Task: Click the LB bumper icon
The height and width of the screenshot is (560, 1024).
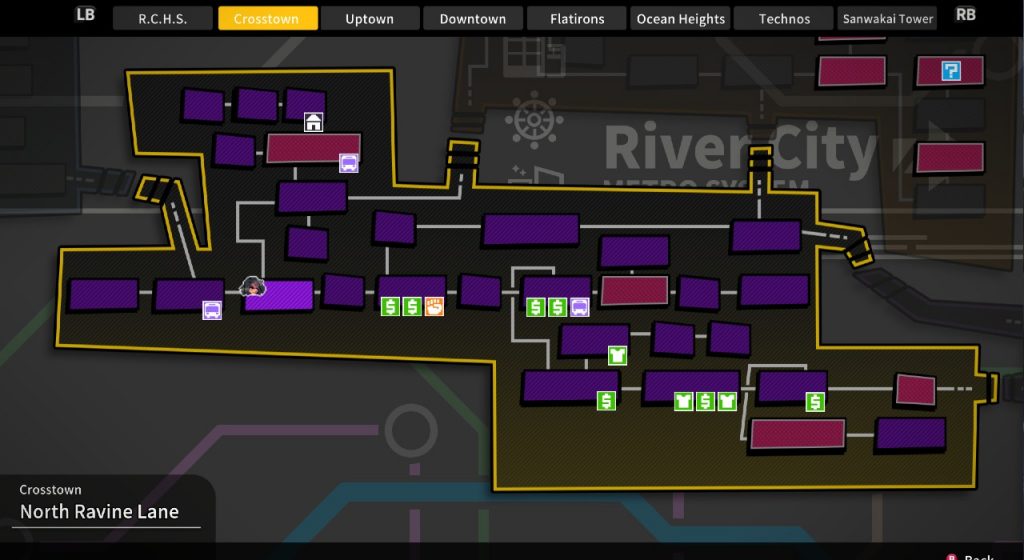Action: coord(86,14)
